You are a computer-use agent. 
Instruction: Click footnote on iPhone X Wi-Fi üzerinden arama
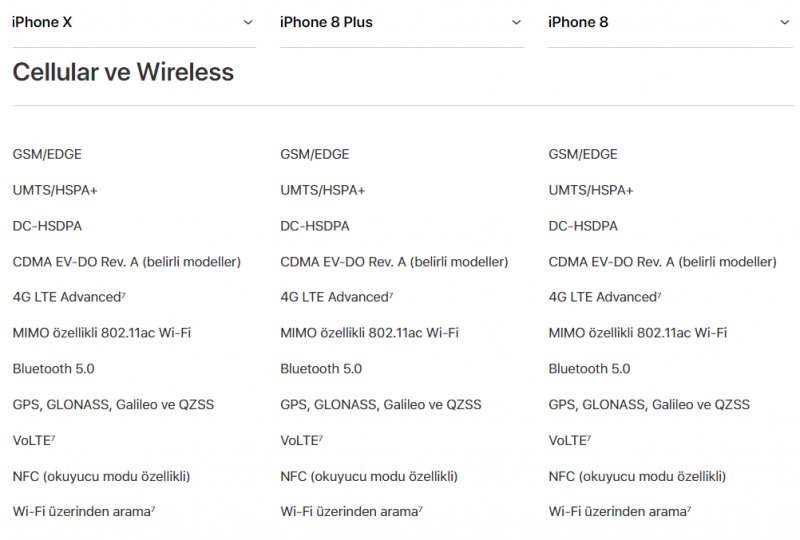point(153,509)
